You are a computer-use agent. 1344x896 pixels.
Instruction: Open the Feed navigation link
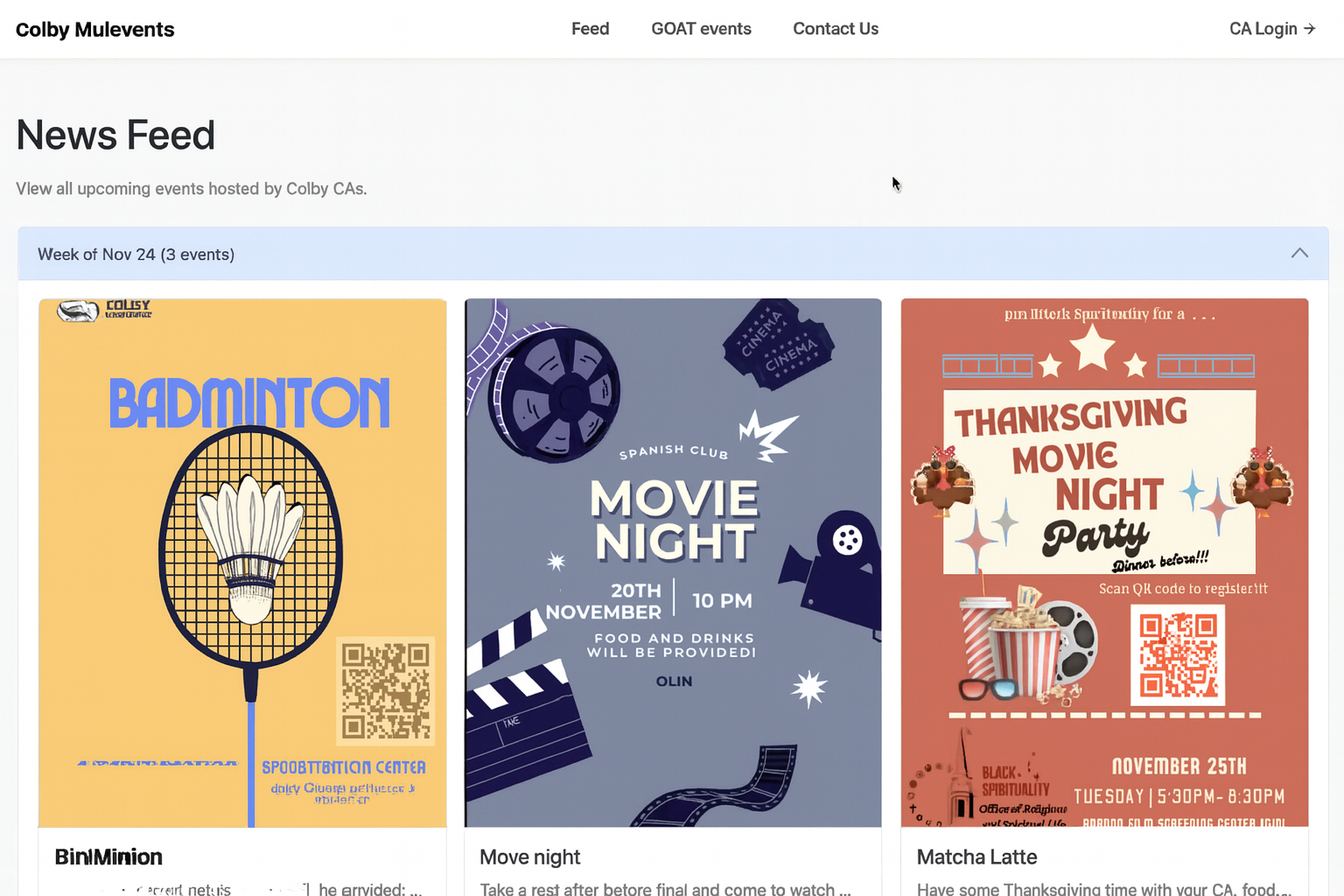[x=590, y=29]
